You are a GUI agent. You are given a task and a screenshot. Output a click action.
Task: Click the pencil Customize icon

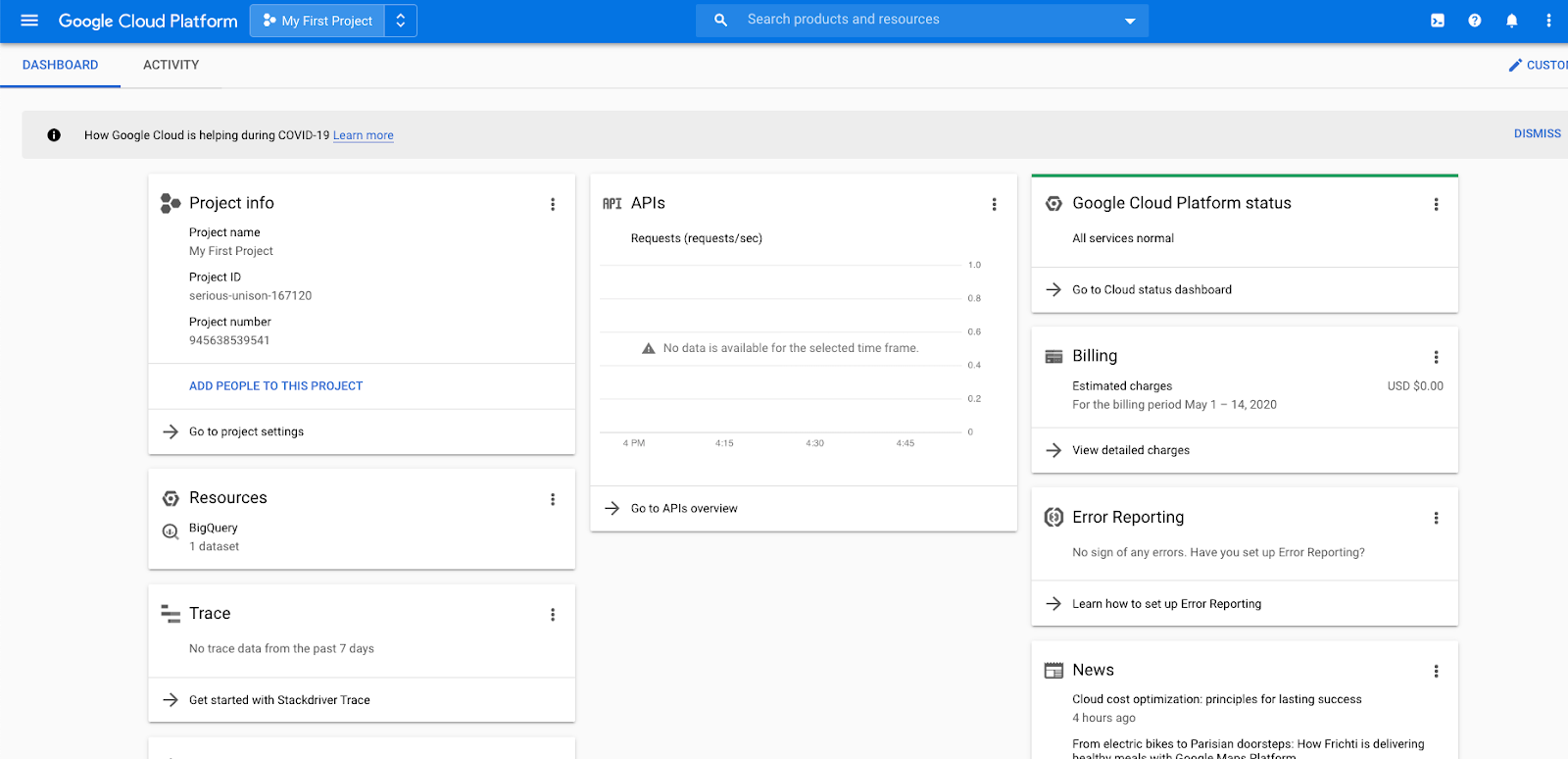pyautogui.click(x=1515, y=65)
